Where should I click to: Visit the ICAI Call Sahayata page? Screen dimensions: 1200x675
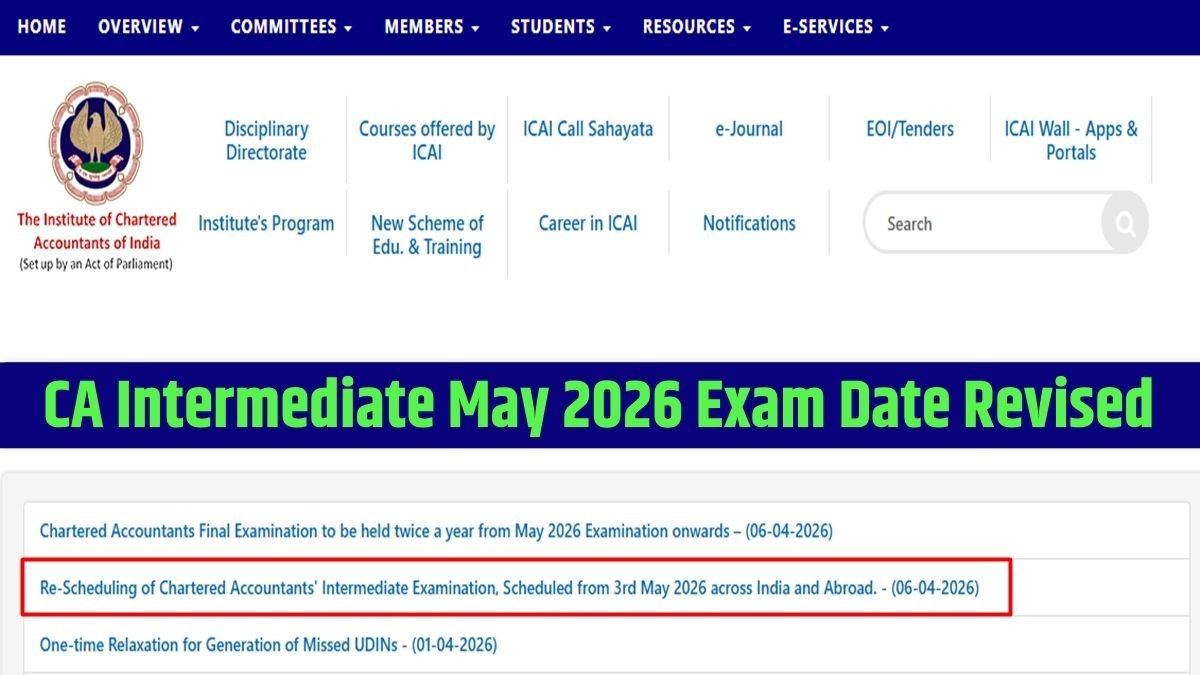tap(588, 129)
